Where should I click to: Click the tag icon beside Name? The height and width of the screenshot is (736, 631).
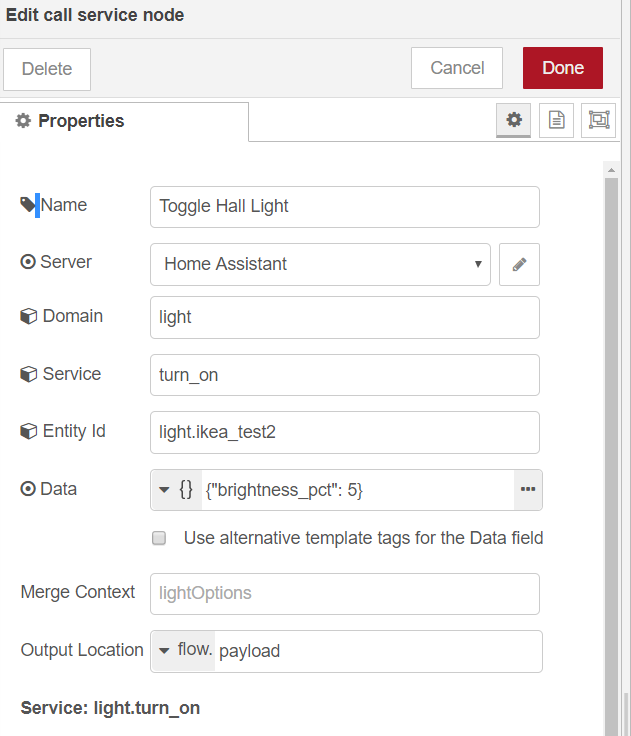tap(28, 205)
